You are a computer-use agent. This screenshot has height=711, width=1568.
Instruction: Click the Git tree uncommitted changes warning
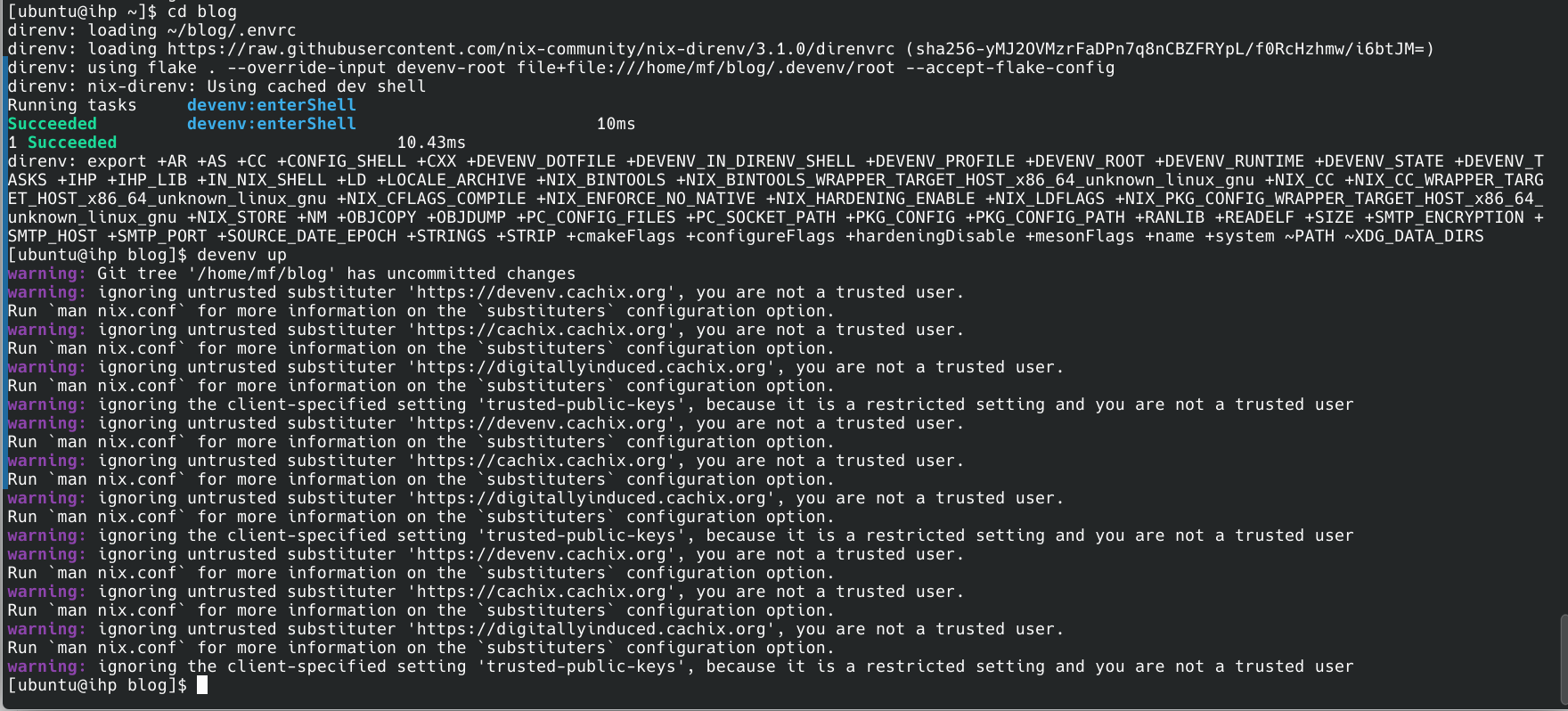[336, 274]
